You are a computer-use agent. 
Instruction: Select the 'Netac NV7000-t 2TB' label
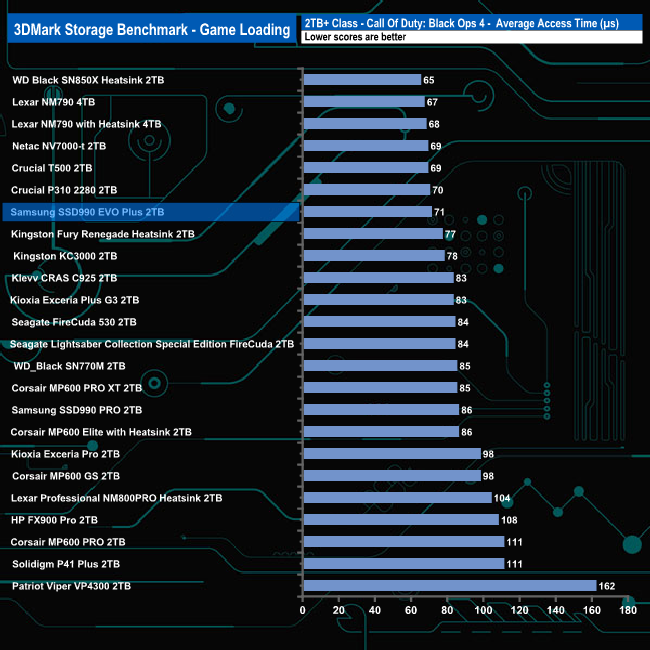(59, 146)
